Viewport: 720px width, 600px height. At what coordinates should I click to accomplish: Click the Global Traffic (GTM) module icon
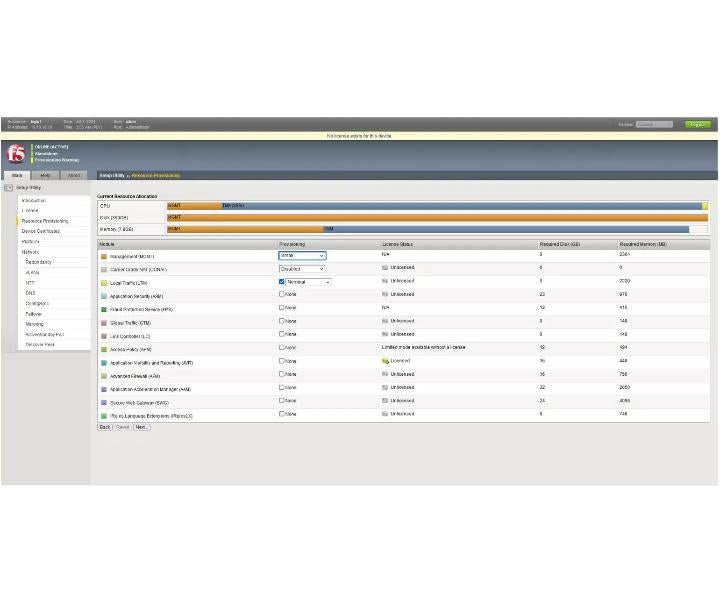coord(104,323)
